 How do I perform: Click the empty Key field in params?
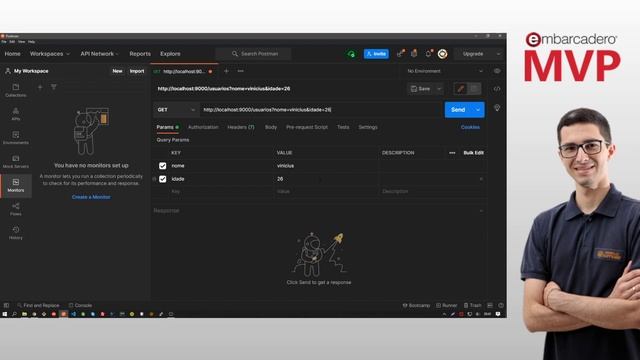[221, 191]
